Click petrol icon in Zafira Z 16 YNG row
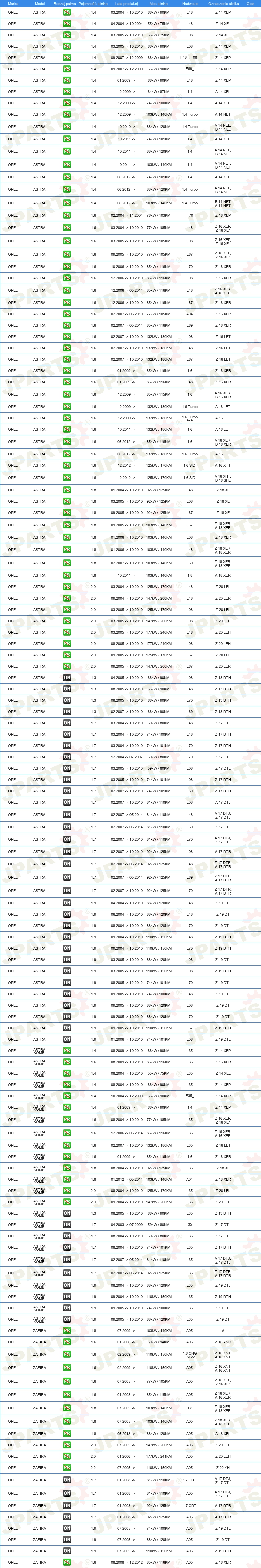This screenshot has height=1568, width=261. click(x=67, y=1342)
